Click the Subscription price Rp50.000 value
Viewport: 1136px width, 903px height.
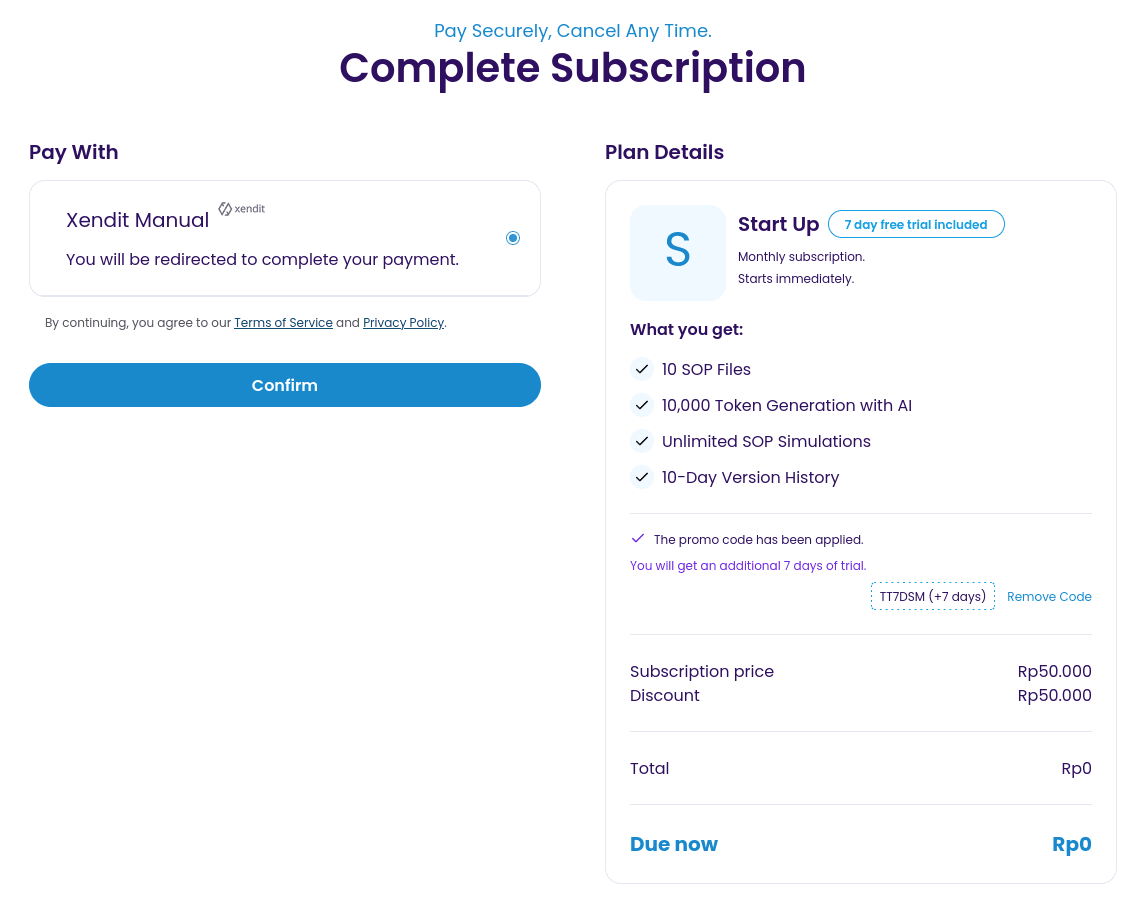pos(1054,671)
